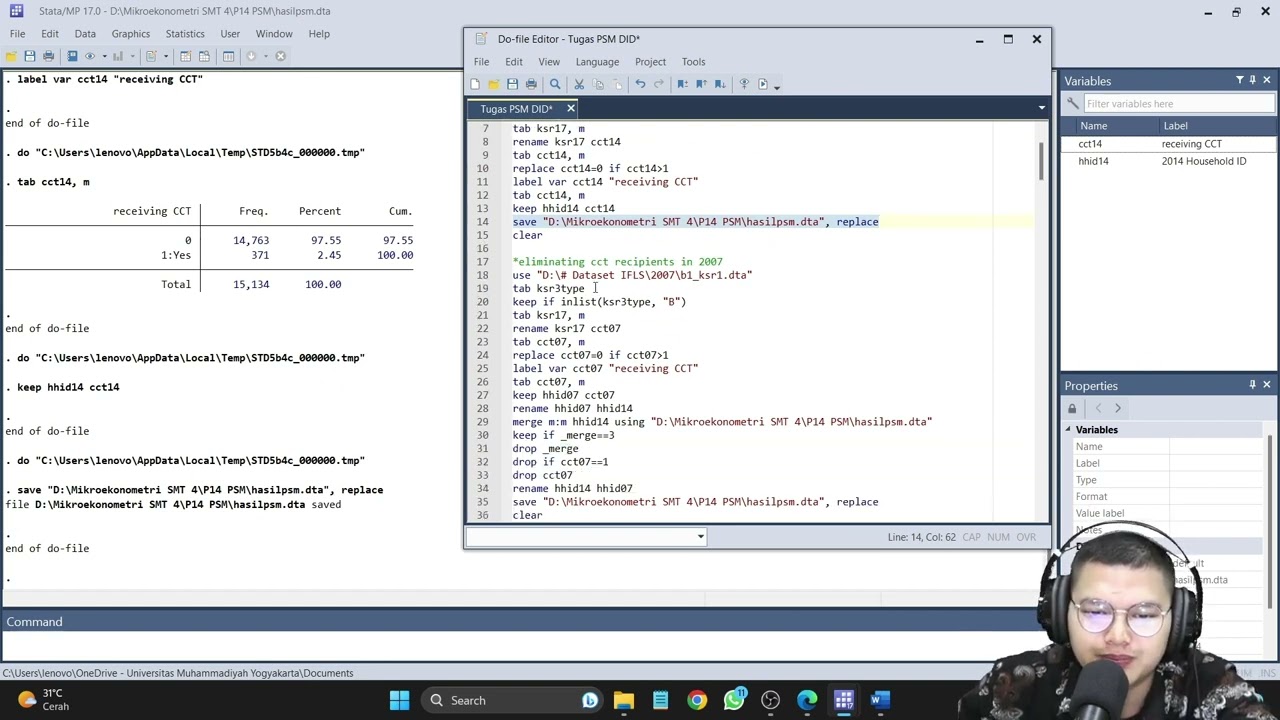
Task: Open the Data Editor (Edit) icon
Action: (x=186, y=56)
